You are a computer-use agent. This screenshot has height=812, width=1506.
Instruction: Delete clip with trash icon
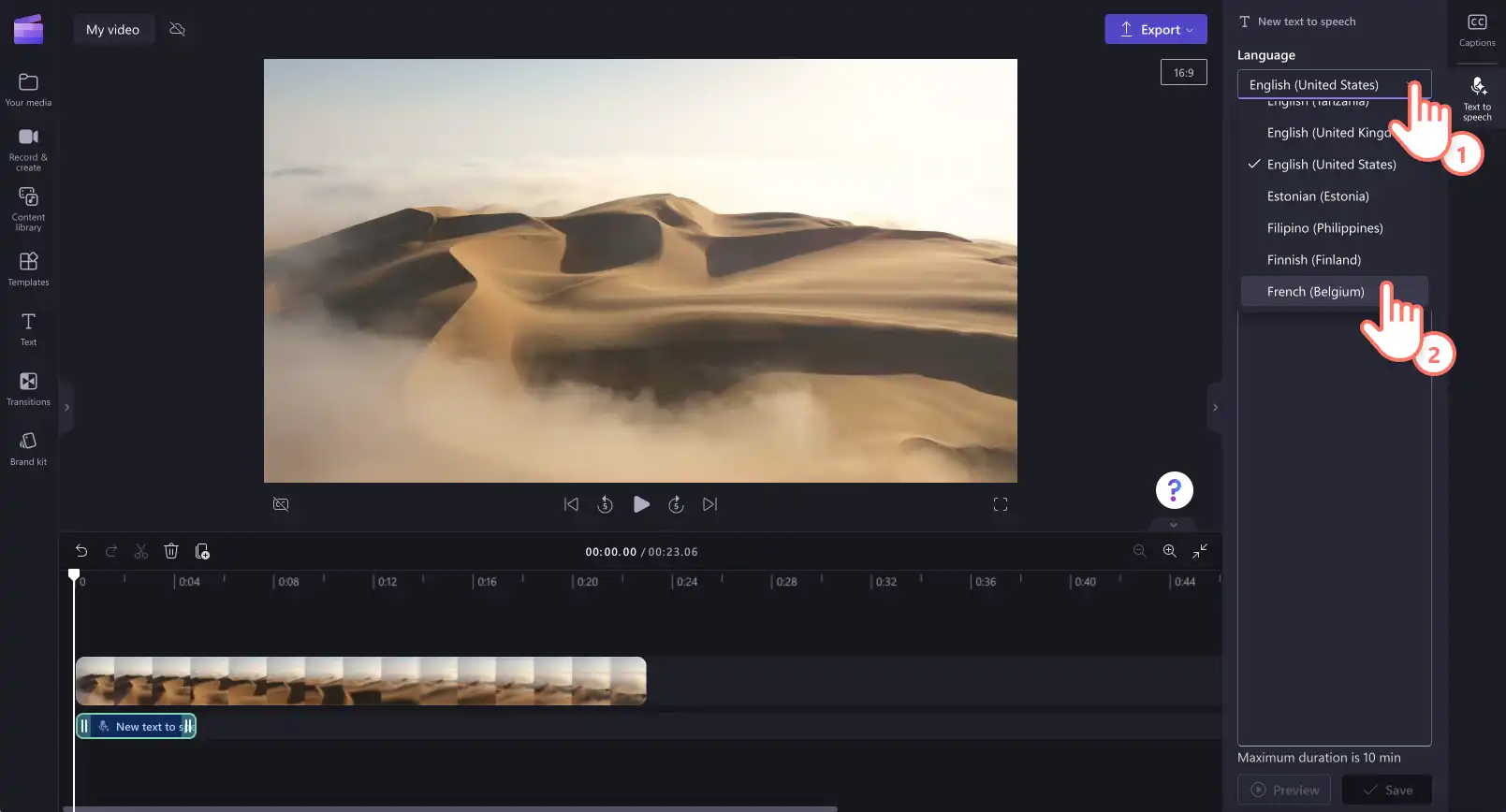pos(171,551)
